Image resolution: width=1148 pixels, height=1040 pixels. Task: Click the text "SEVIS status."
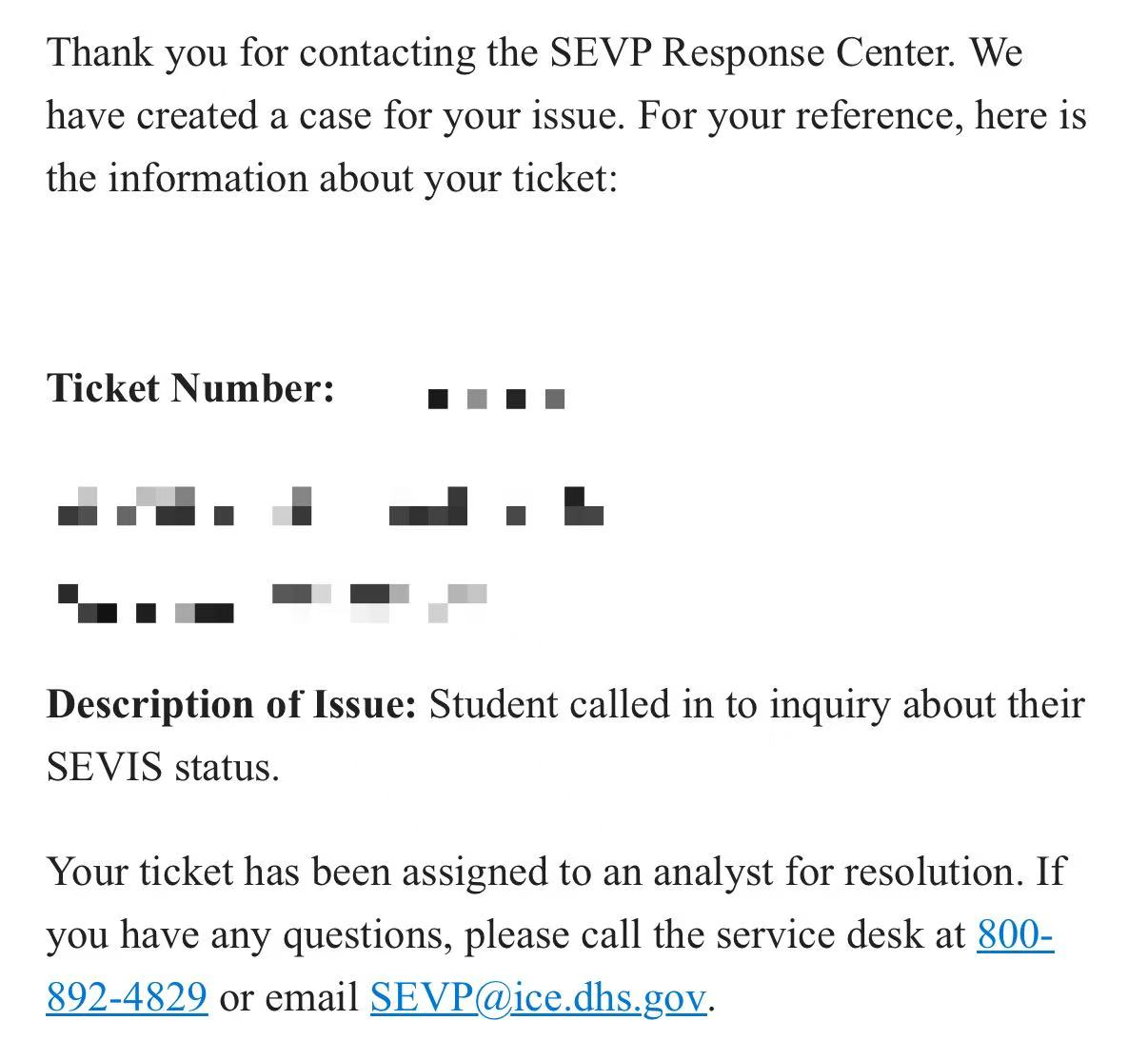click(163, 767)
